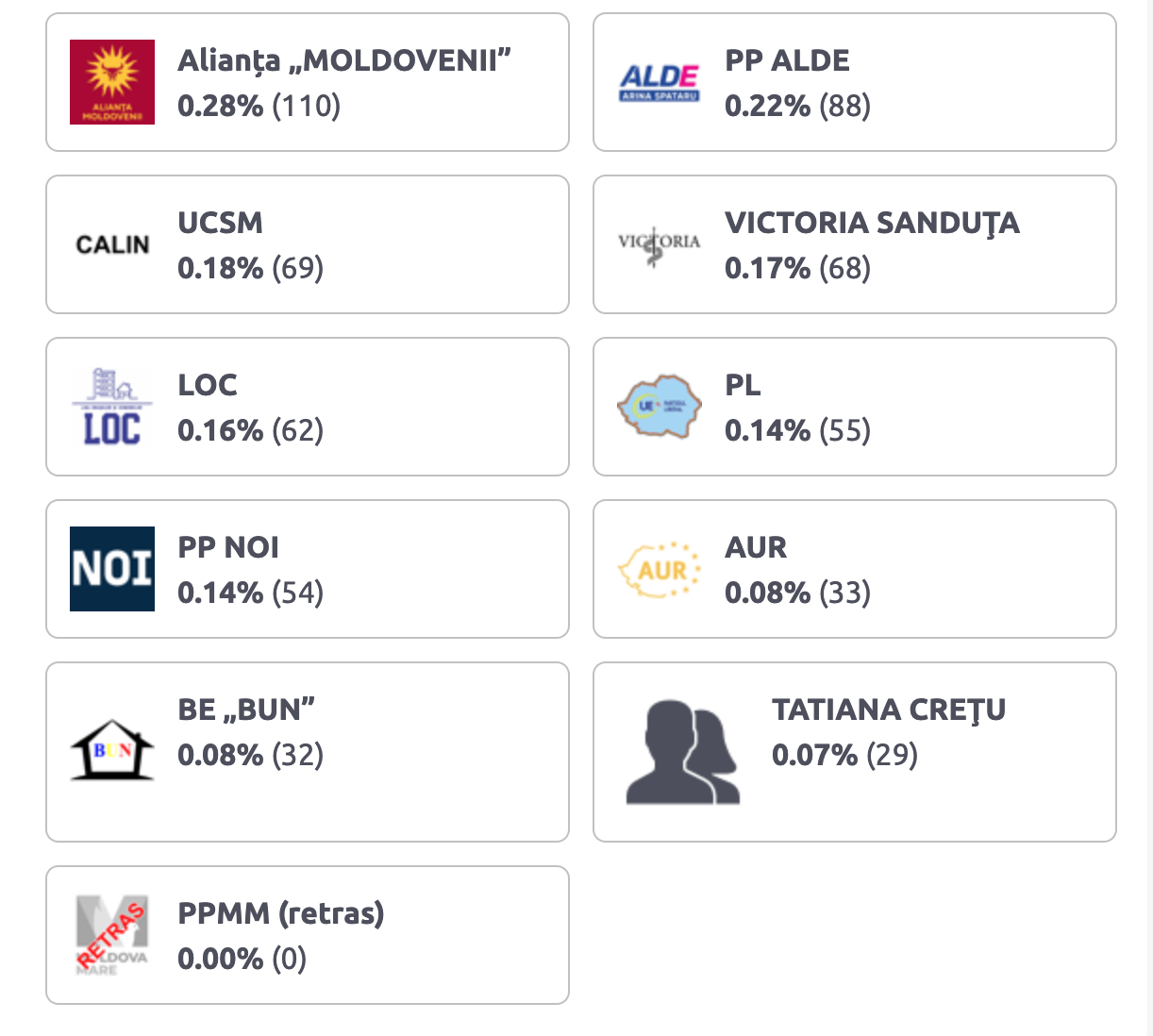The height and width of the screenshot is (1036, 1153).
Task: Select the CALIN logo for UCSM
Action: [112, 244]
